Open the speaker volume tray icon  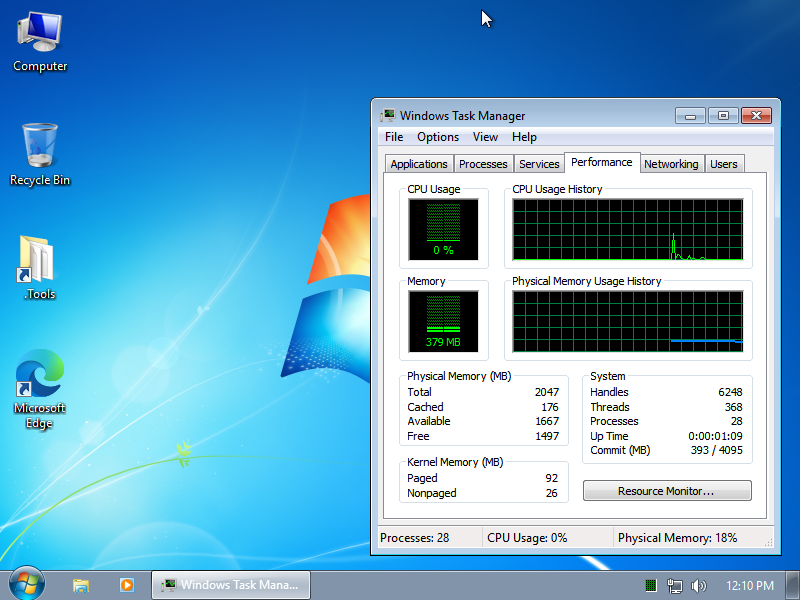click(700, 585)
